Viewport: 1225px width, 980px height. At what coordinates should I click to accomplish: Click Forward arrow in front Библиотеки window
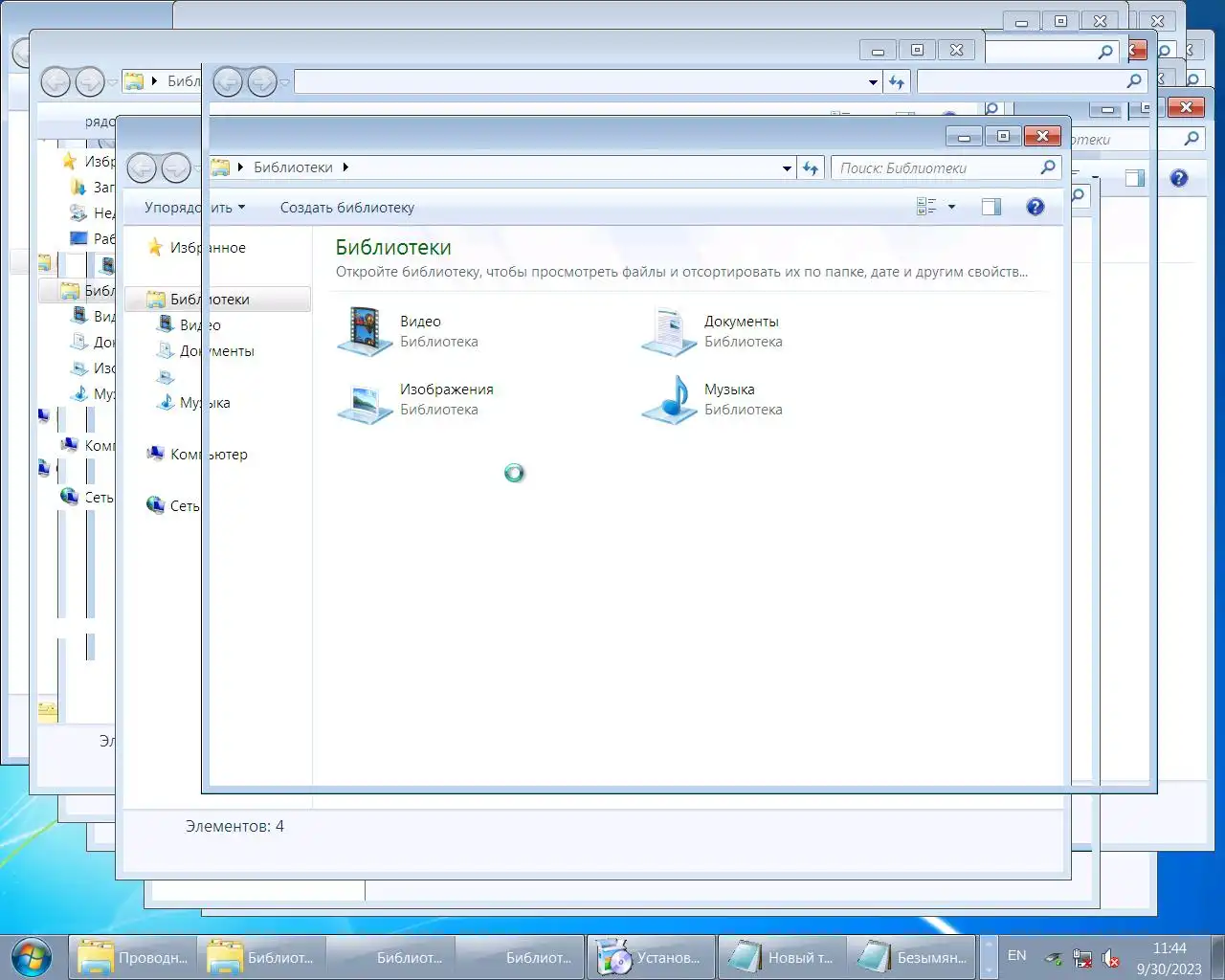pyautogui.click(x=176, y=168)
